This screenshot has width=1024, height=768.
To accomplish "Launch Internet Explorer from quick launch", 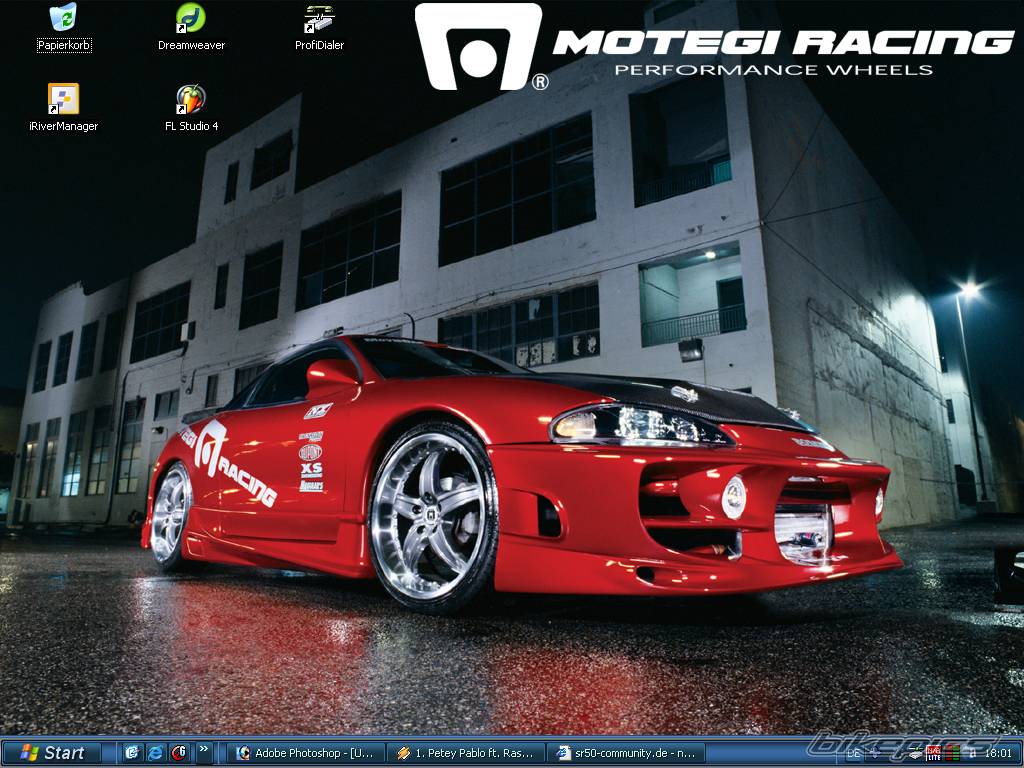I will point(155,753).
